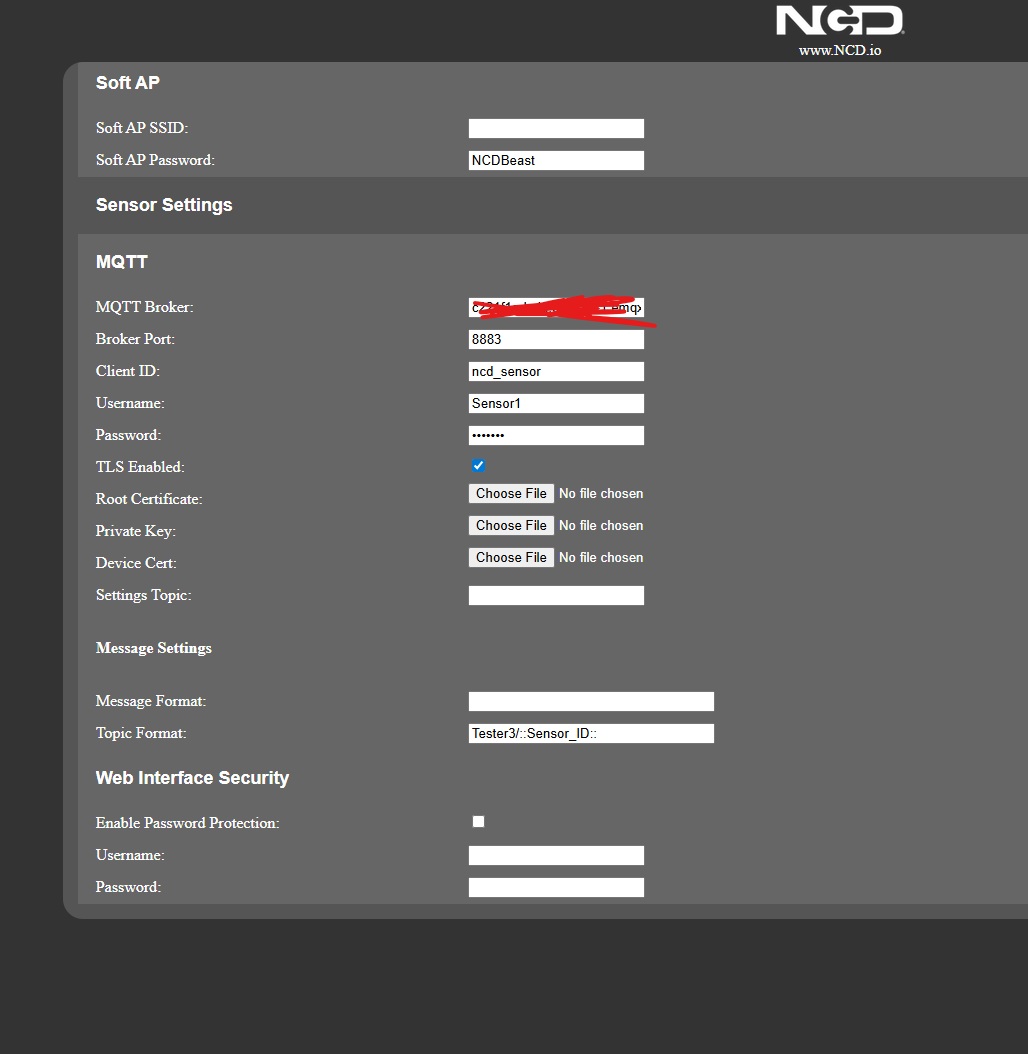
Task: Click the Client ID field with ncd_sensor
Action: tap(556, 371)
